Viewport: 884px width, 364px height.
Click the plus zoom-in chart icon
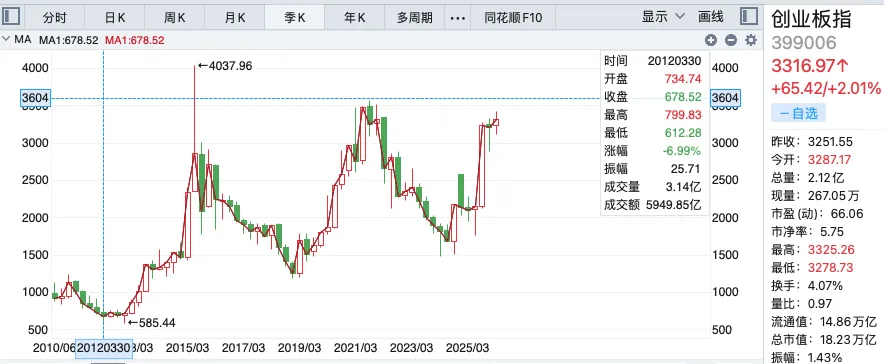(710, 40)
